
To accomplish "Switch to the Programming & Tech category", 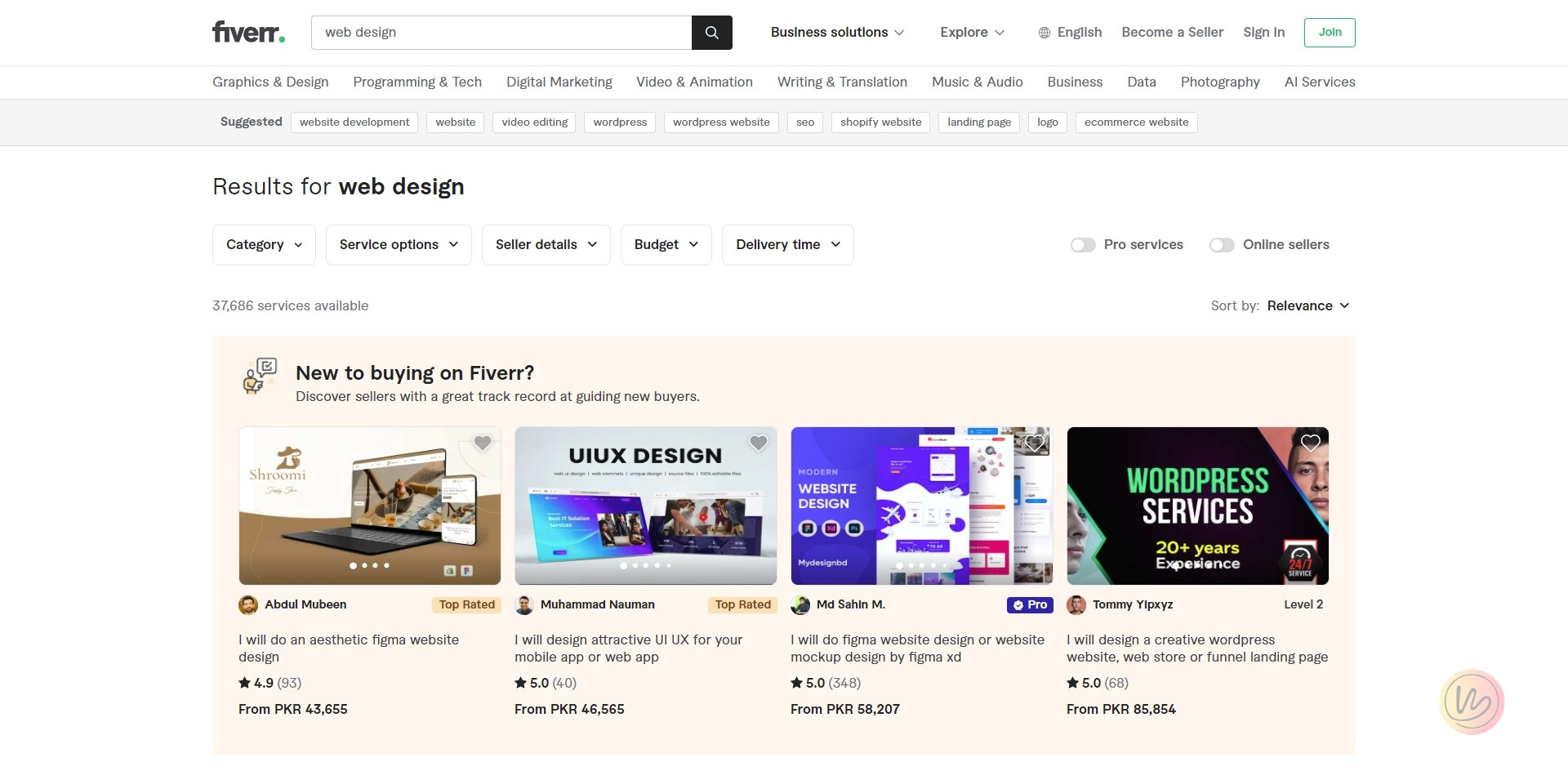I will point(417,82).
